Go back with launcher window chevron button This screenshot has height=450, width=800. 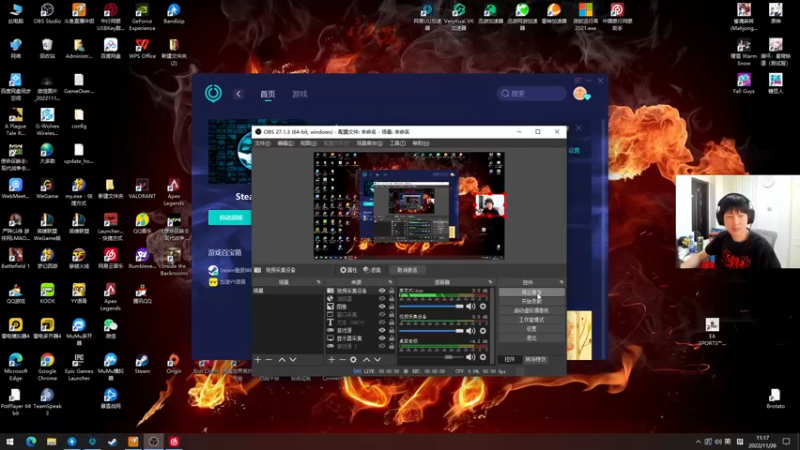[238, 94]
